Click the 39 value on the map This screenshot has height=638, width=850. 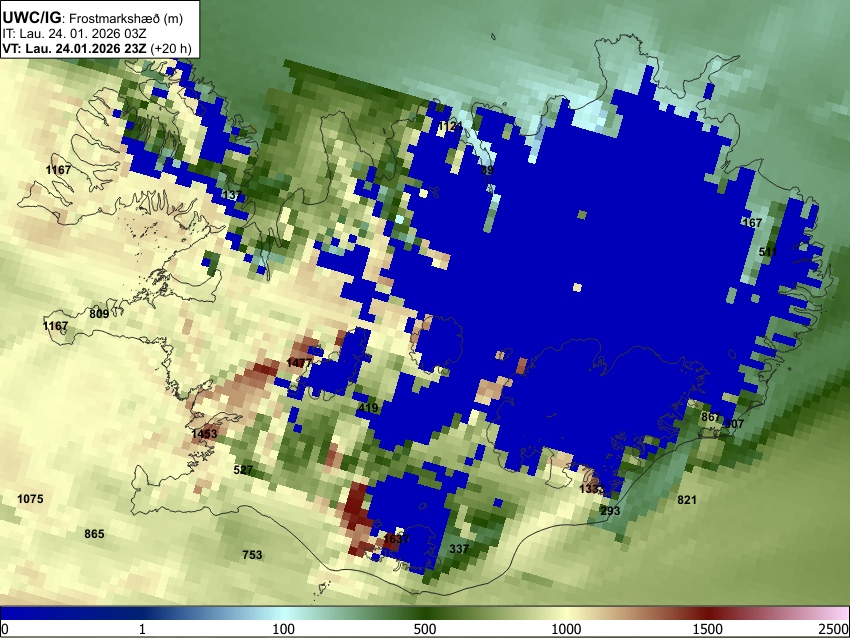click(x=487, y=170)
